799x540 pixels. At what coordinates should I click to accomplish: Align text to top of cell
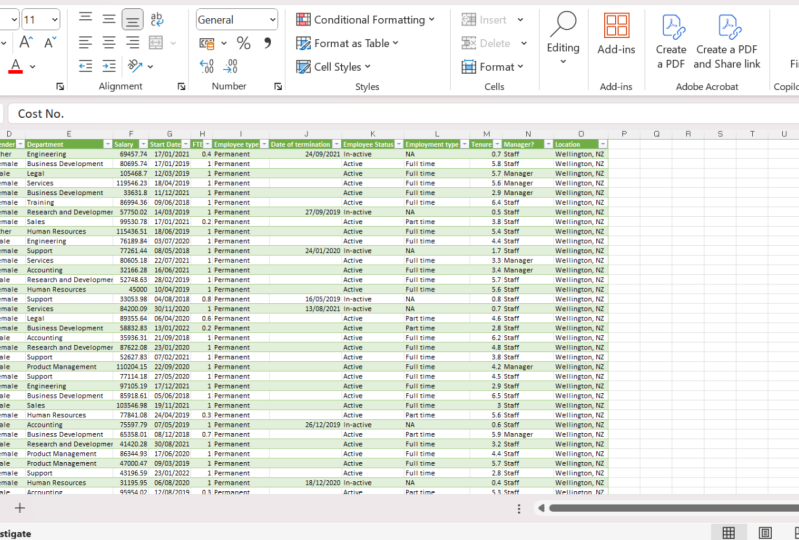tap(85, 19)
